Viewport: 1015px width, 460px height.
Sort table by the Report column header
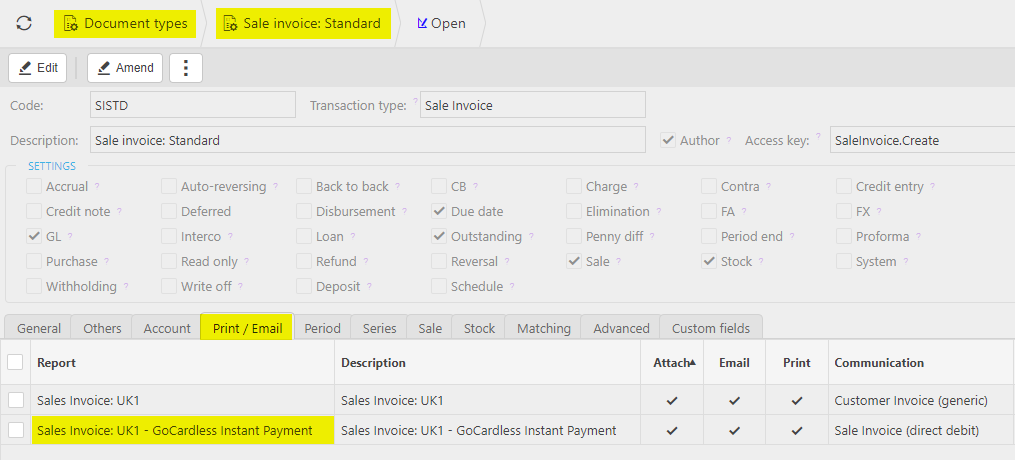pos(57,363)
